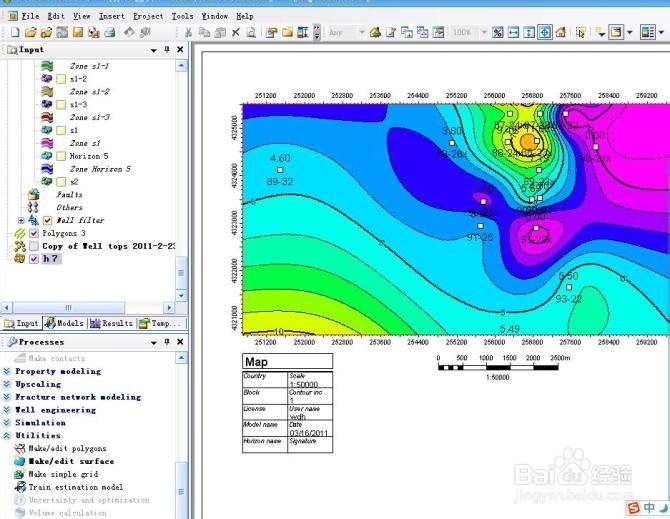Open the Insert menu
This screenshot has height=519, width=670.
pyautogui.click(x=112, y=16)
